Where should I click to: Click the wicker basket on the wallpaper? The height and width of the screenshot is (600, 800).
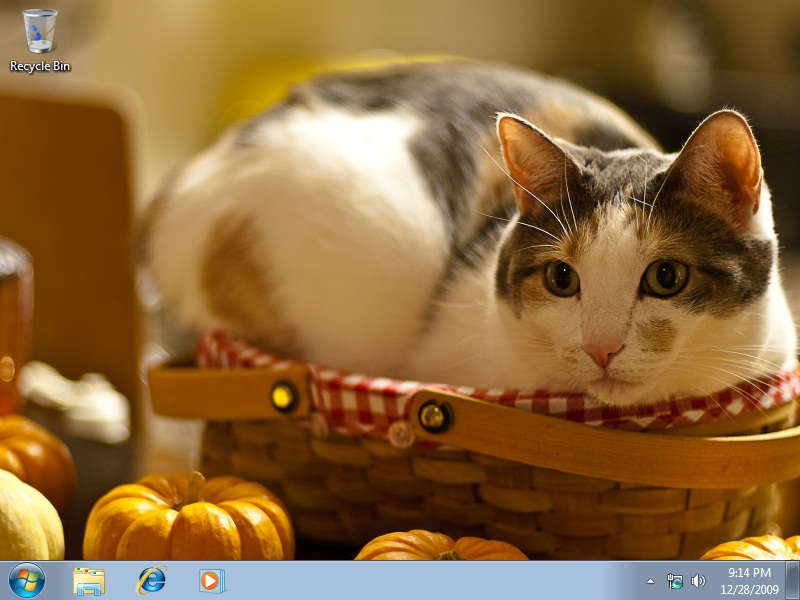click(x=480, y=490)
